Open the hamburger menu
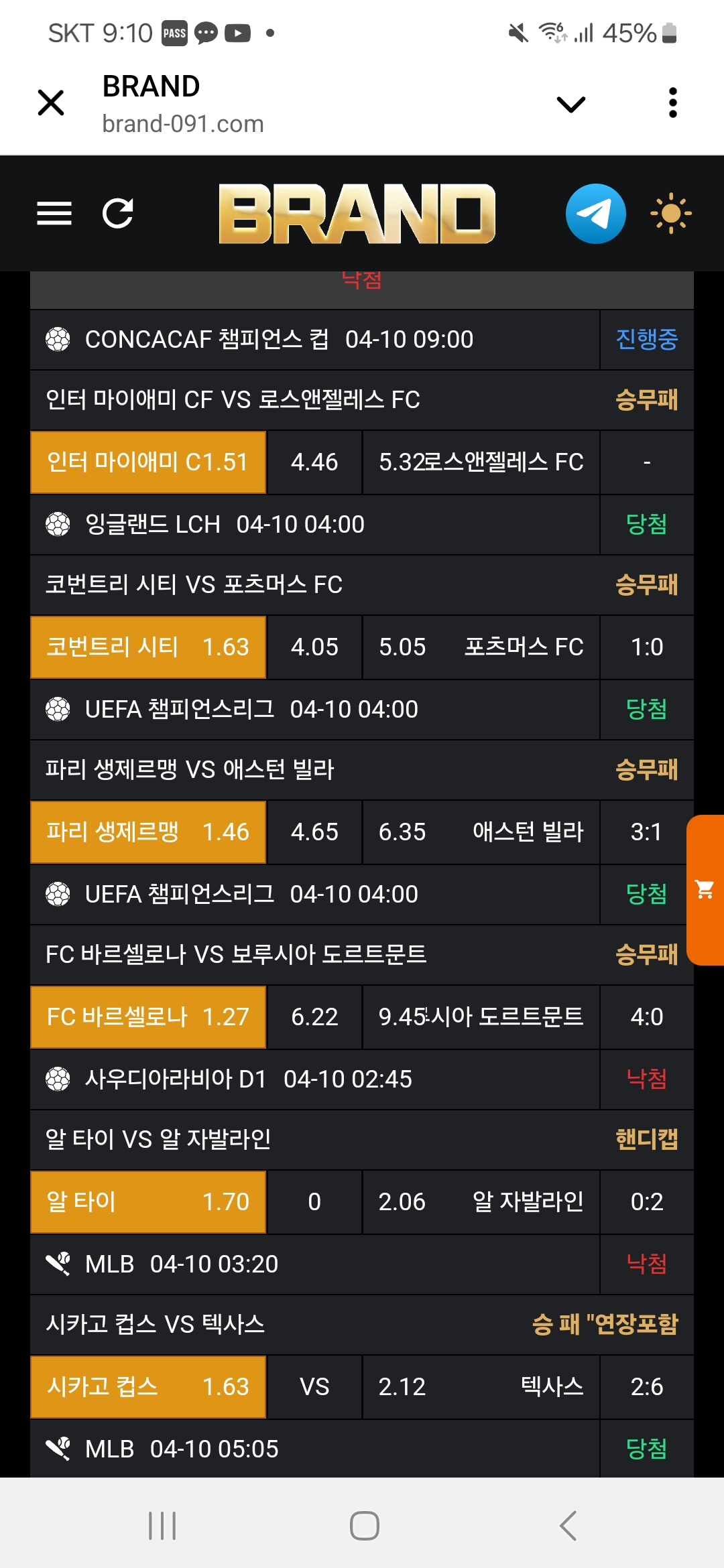Screen dimensions: 724x1568 pos(54,214)
